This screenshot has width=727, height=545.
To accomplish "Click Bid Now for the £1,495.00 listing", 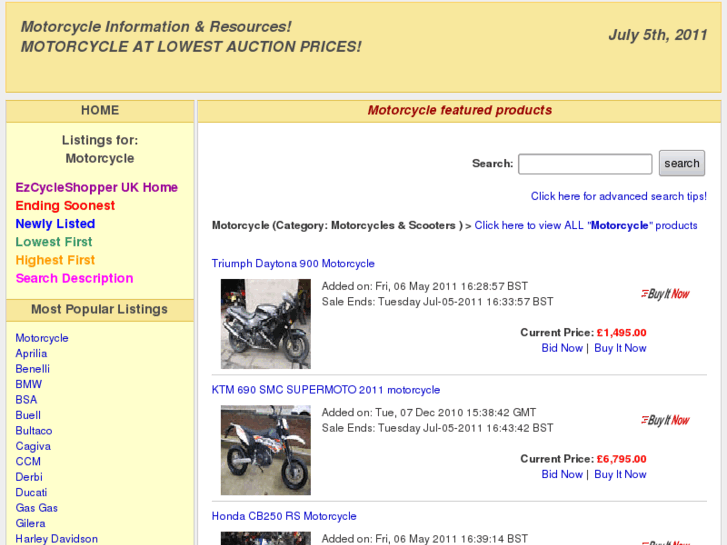I will (562, 348).
